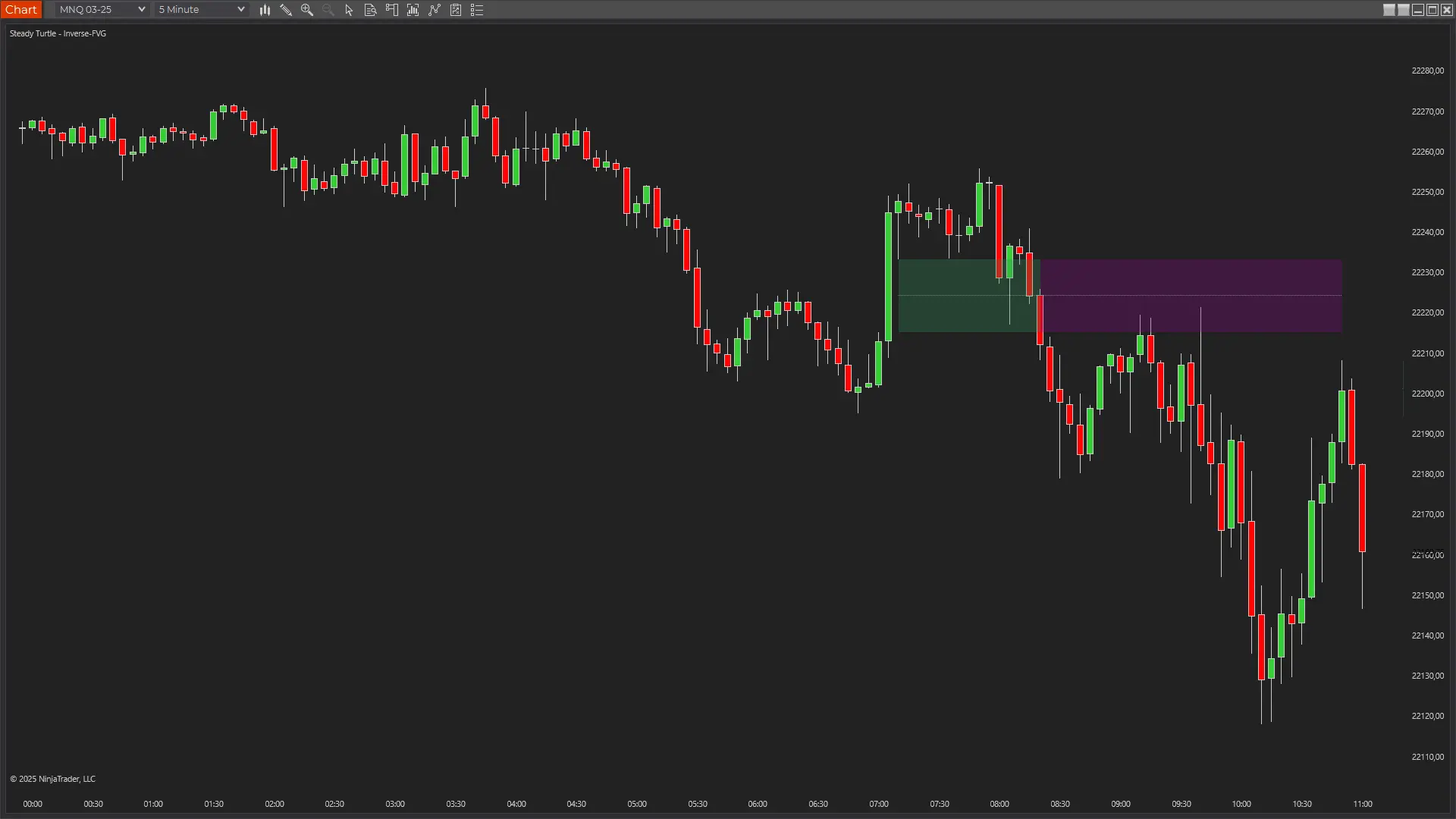Viewport: 1456px width, 819px height.
Task: Click the second grey link button in title bar
Action: coord(1404,10)
